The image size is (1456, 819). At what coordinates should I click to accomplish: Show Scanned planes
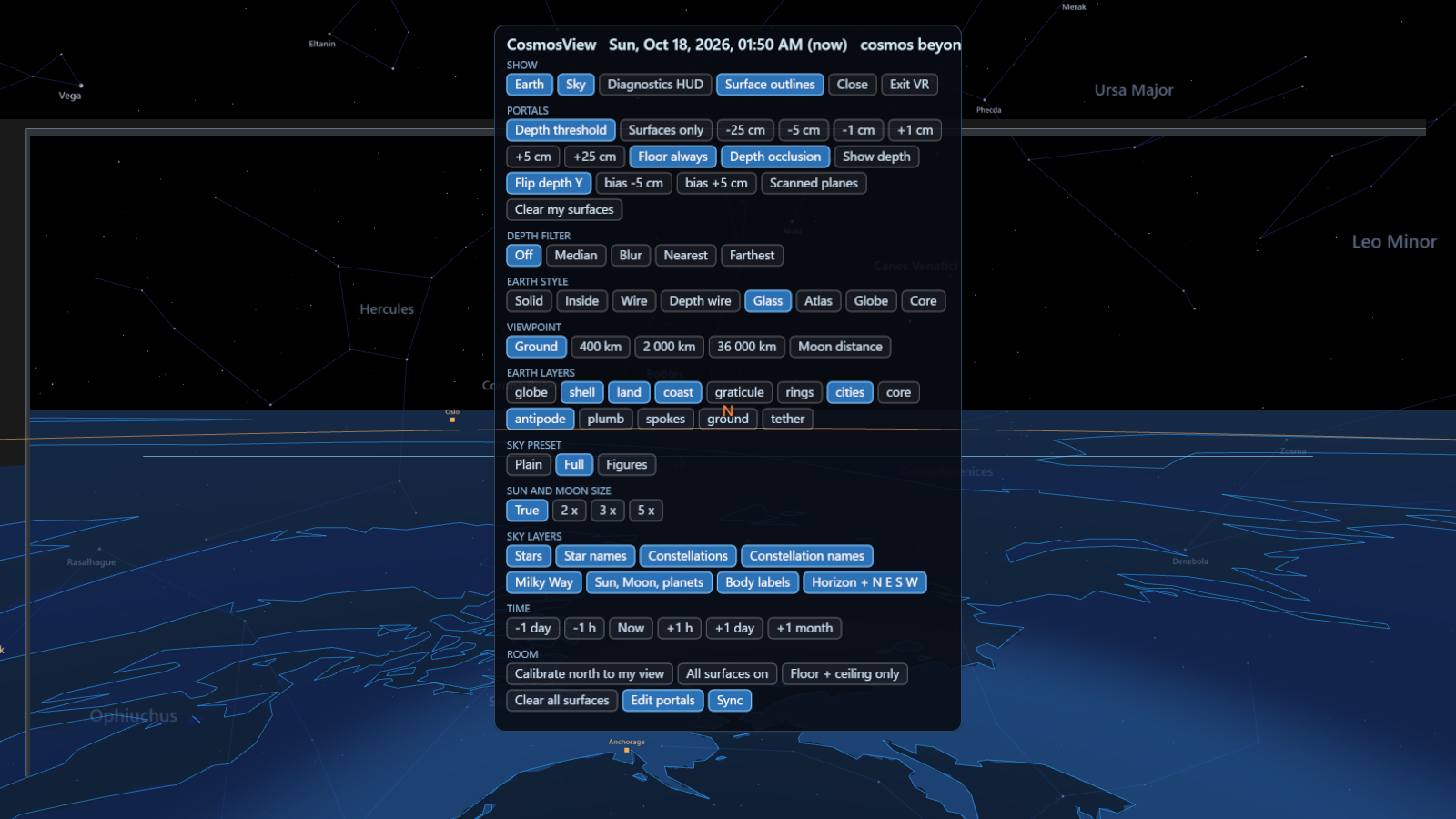tap(814, 183)
